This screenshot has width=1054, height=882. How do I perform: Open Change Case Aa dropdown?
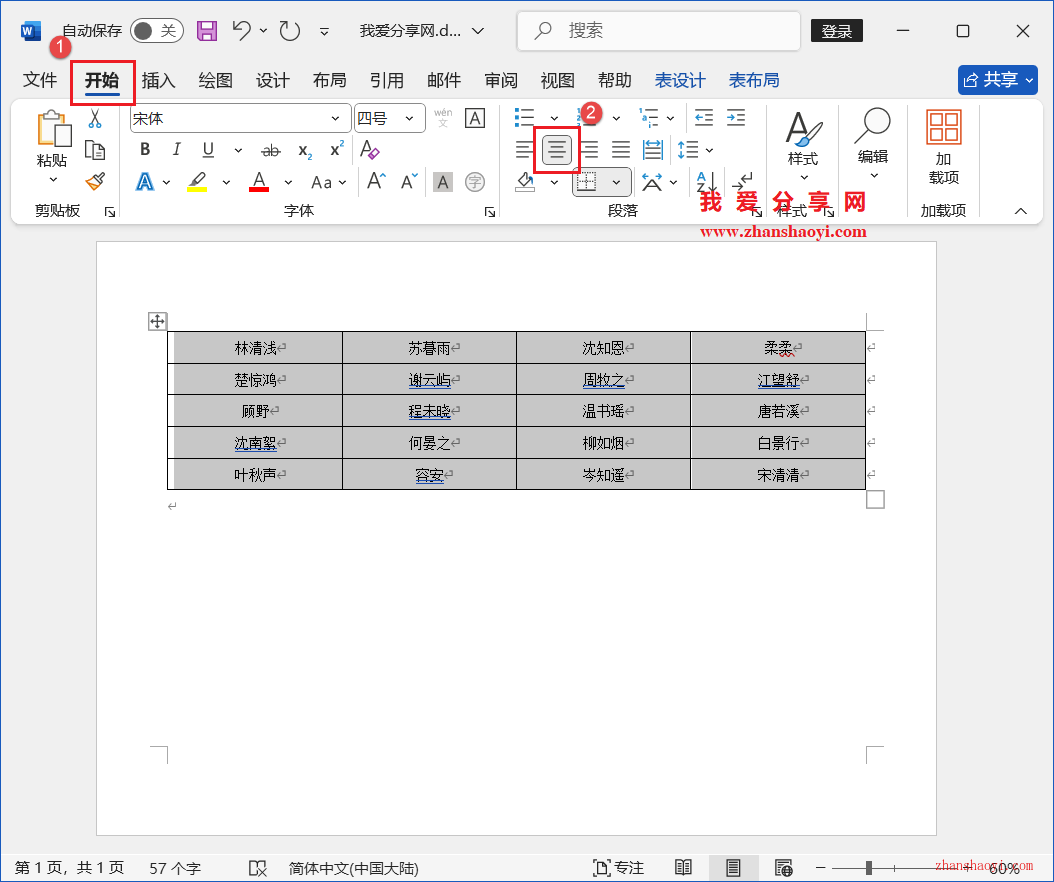(329, 182)
